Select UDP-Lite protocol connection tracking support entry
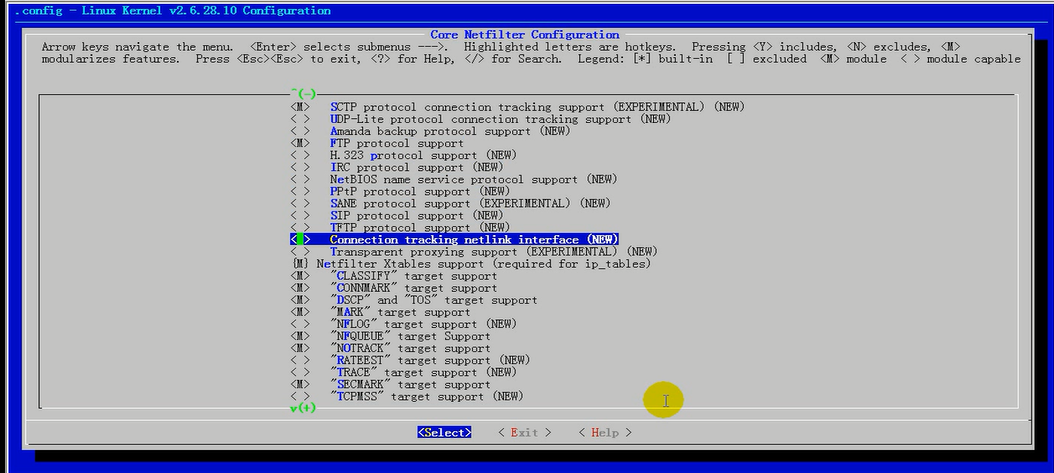Image resolution: width=1054 pixels, height=473 pixels. coord(500,119)
